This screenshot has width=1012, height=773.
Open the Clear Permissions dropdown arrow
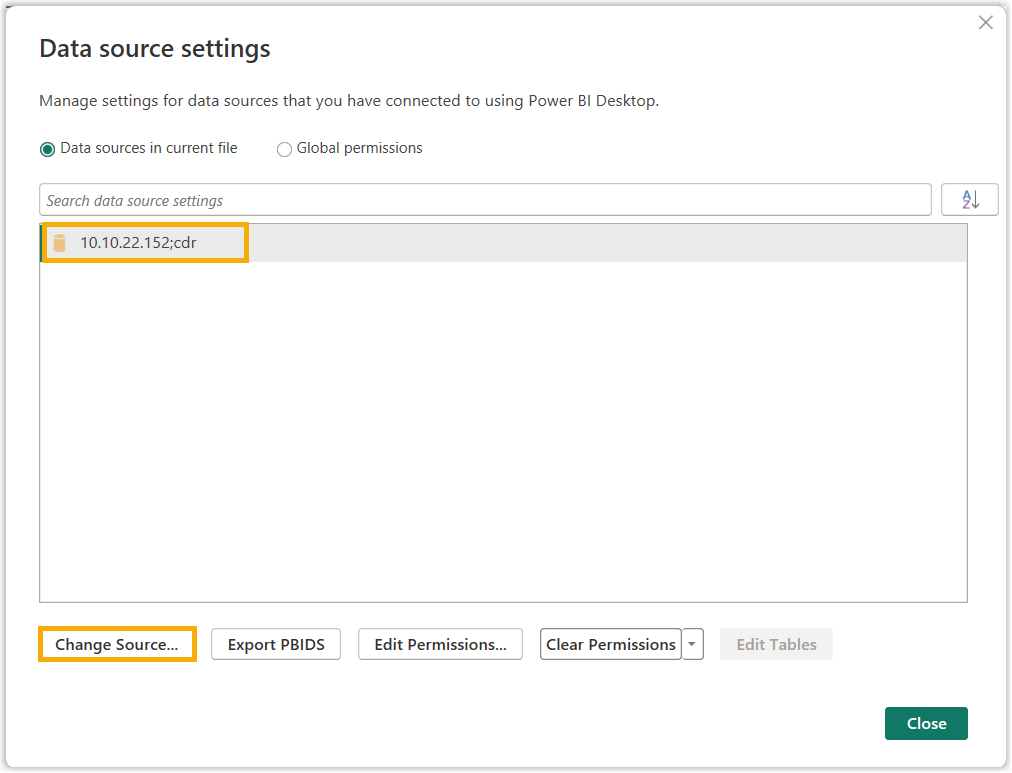click(x=692, y=644)
